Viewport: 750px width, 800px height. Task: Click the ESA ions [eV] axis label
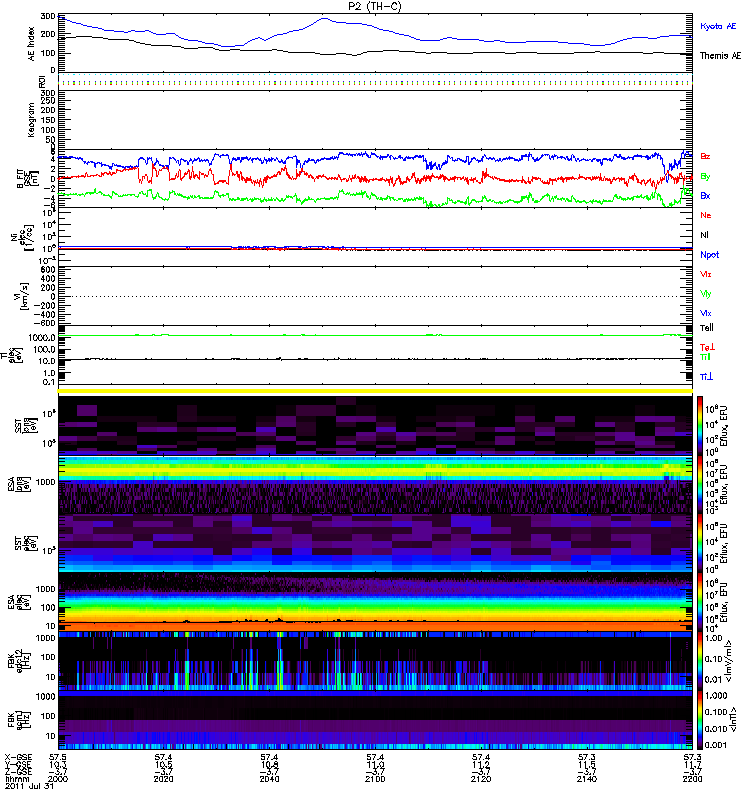coord(19,484)
